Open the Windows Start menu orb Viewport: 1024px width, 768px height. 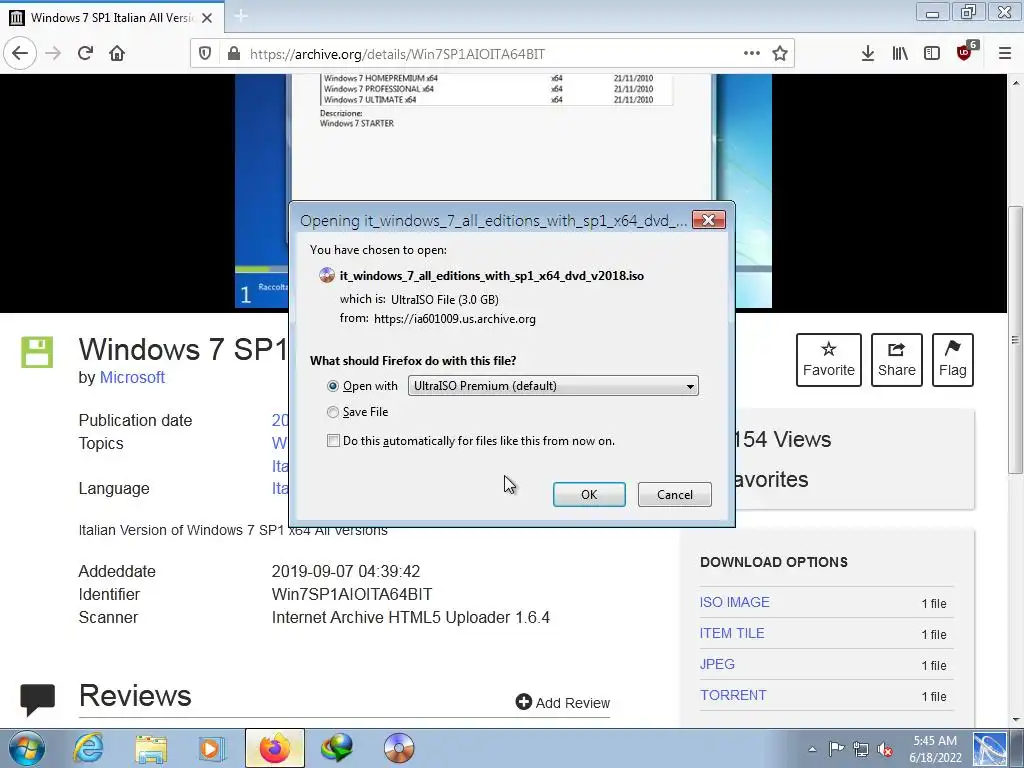pyautogui.click(x=27, y=748)
